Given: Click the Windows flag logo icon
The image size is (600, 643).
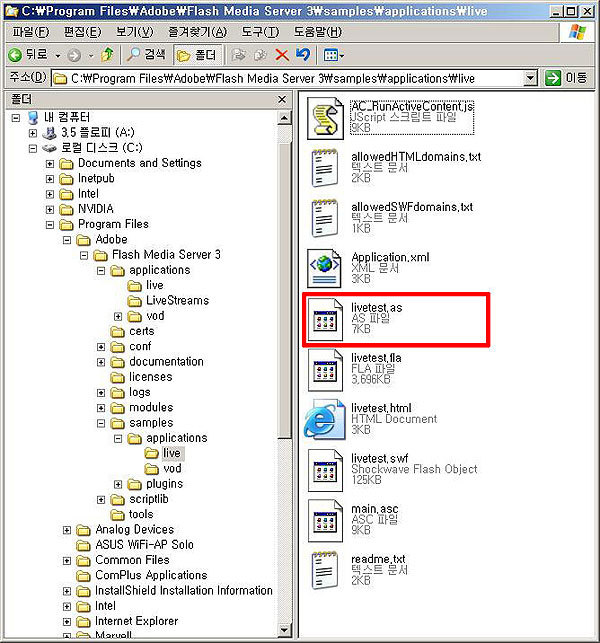Looking at the screenshot, I should click(577, 32).
